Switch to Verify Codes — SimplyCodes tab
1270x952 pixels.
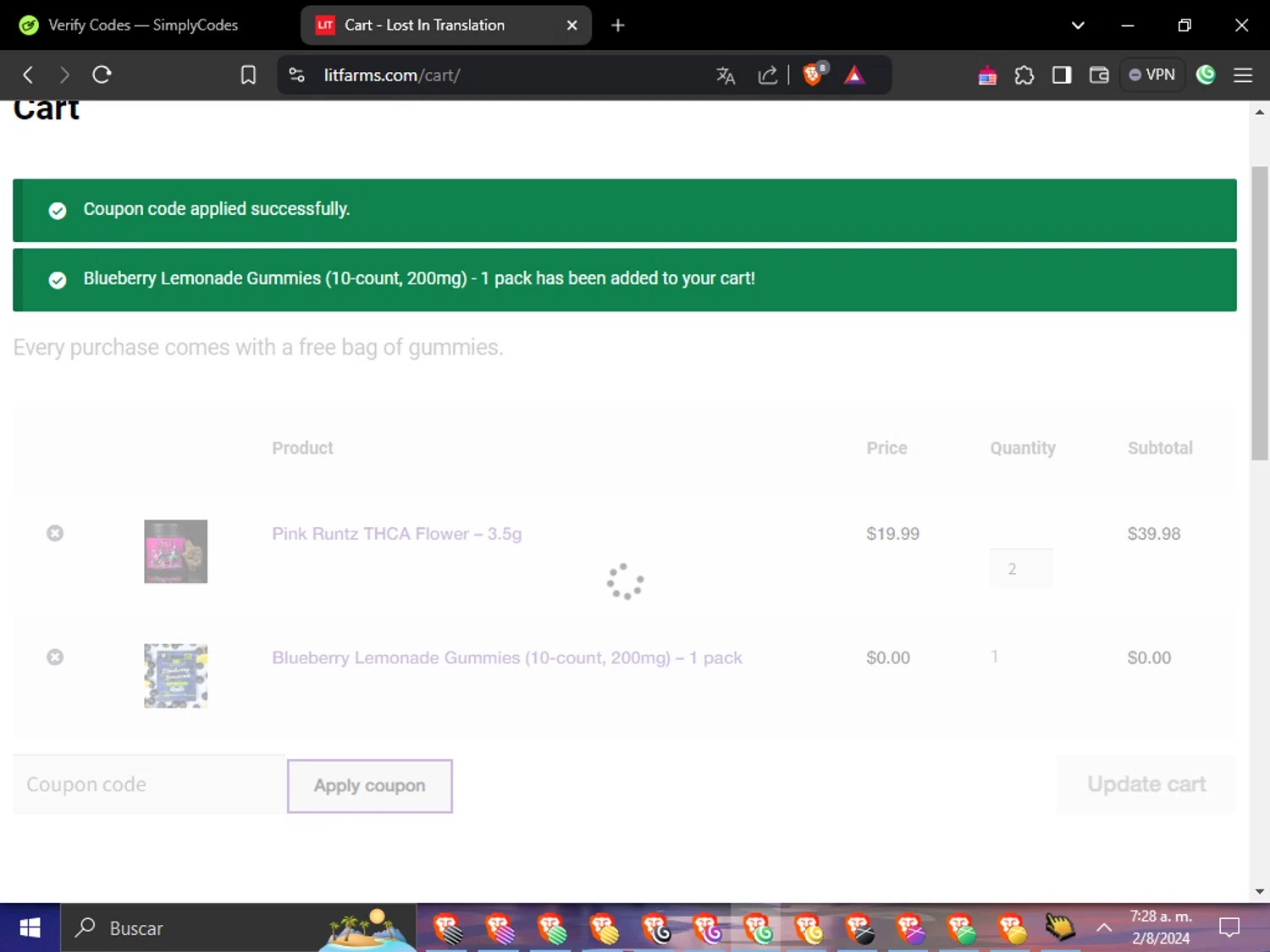coord(144,25)
